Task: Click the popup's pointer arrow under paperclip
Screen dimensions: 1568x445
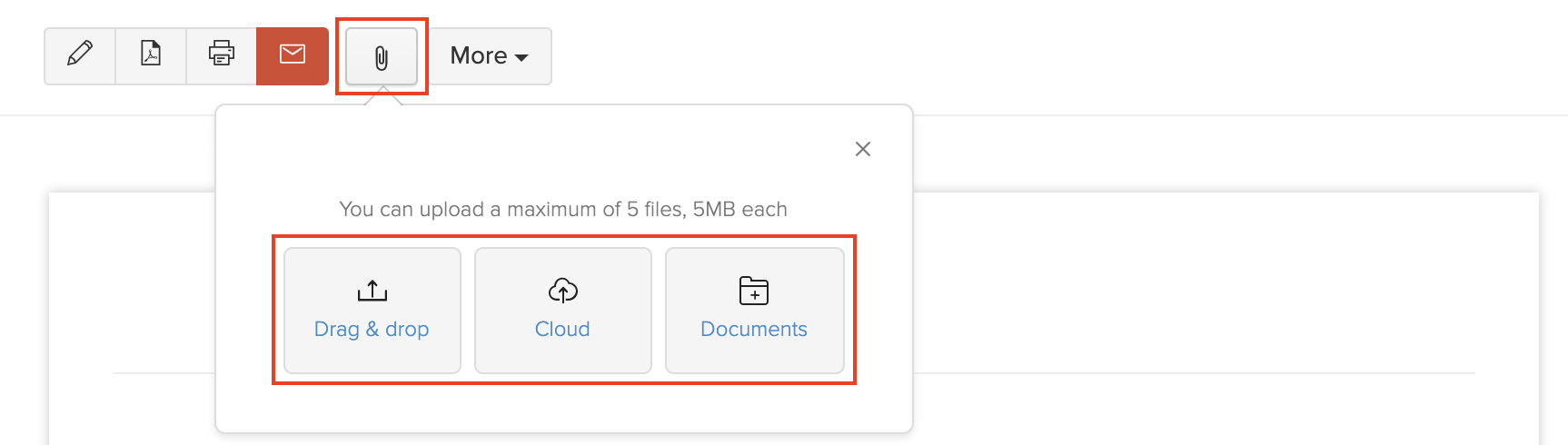Action: pyautogui.click(x=383, y=97)
